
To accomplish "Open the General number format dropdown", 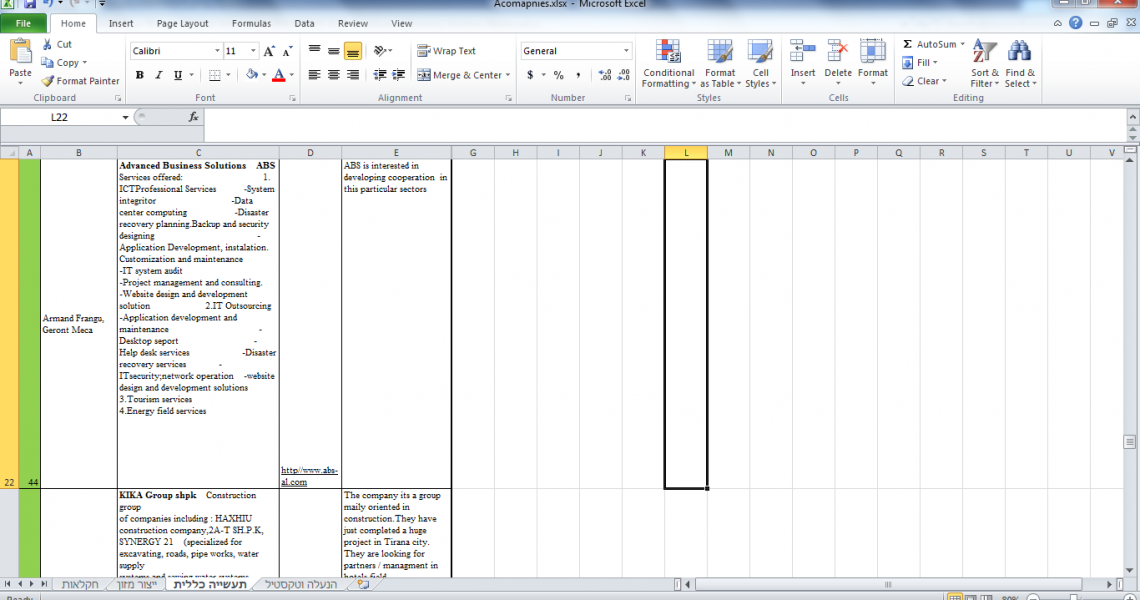I will point(626,51).
